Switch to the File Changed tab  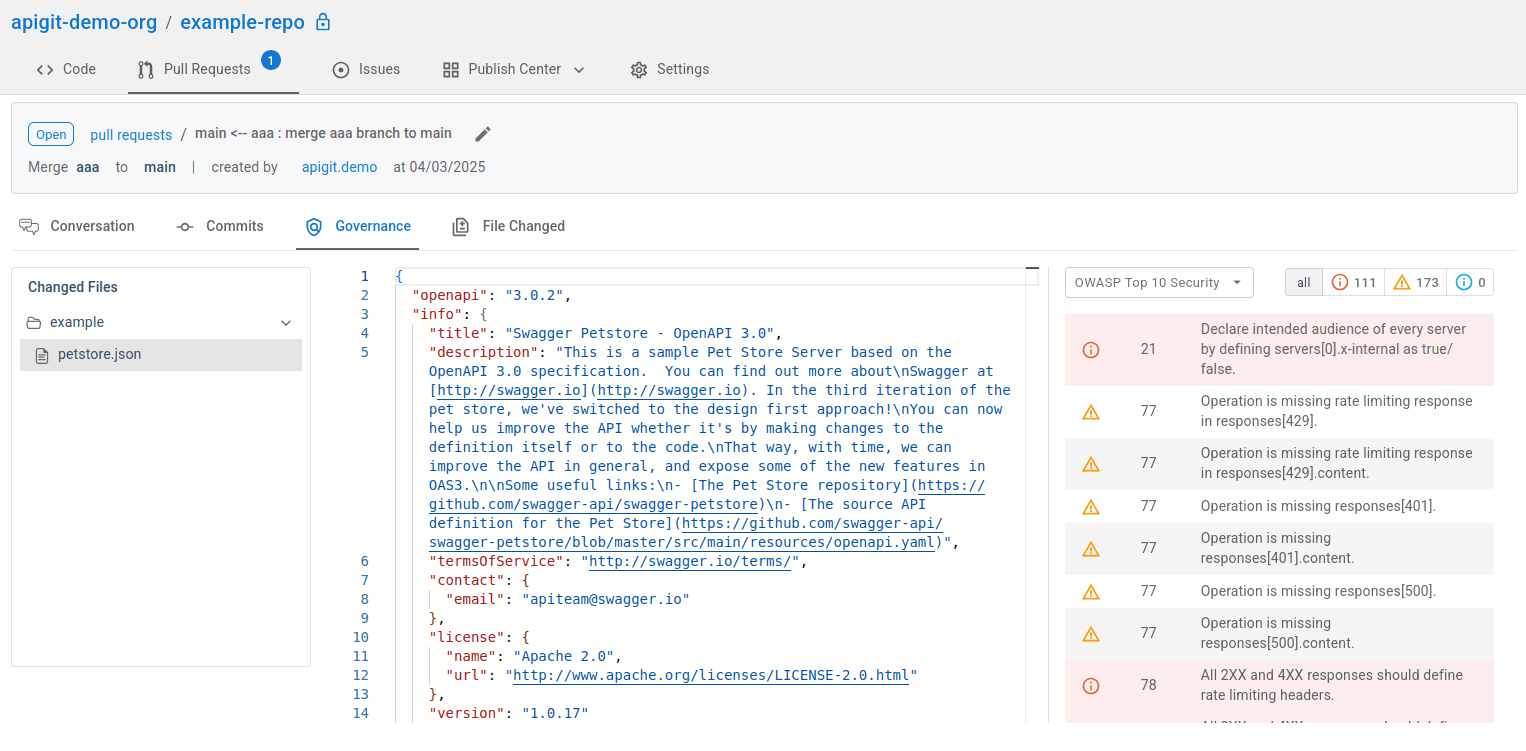509,227
